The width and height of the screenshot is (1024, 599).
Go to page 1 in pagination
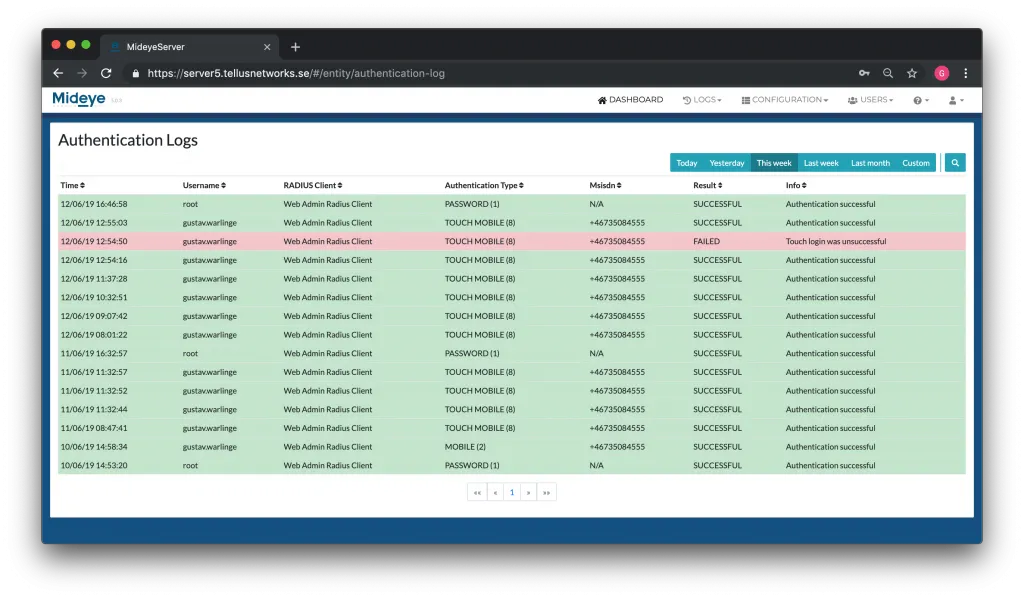(x=512, y=492)
